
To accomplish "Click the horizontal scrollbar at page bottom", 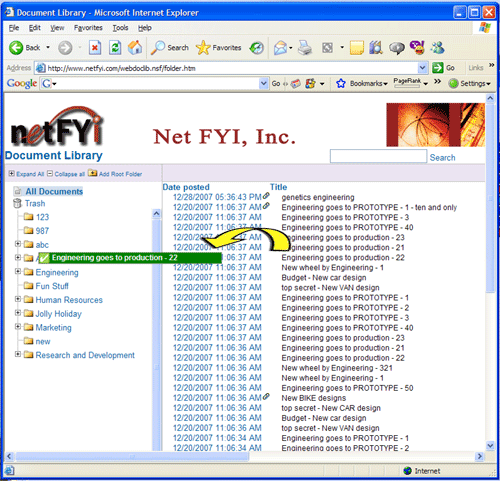I will tap(132, 456).
